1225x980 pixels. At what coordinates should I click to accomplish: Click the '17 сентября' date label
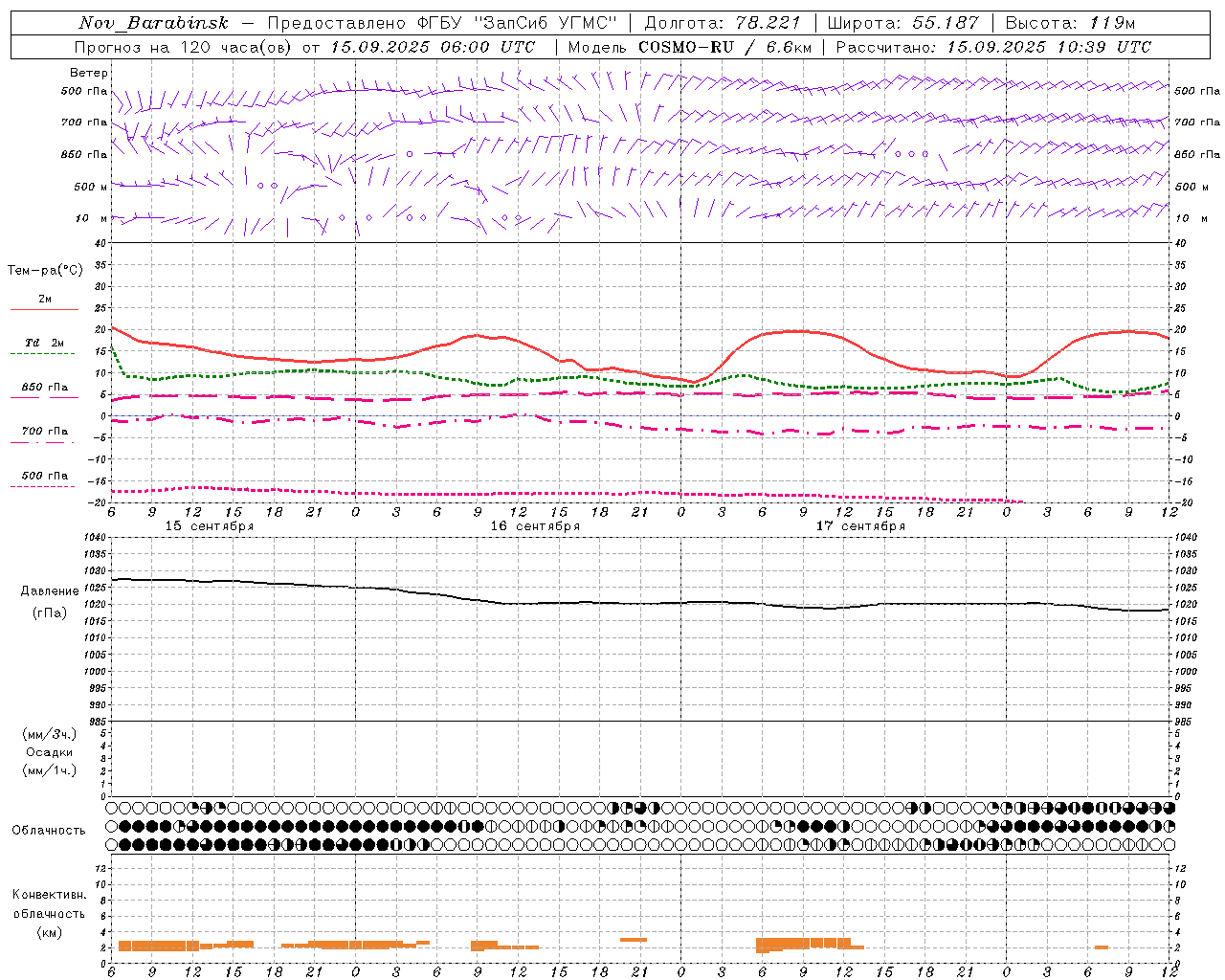860,526
